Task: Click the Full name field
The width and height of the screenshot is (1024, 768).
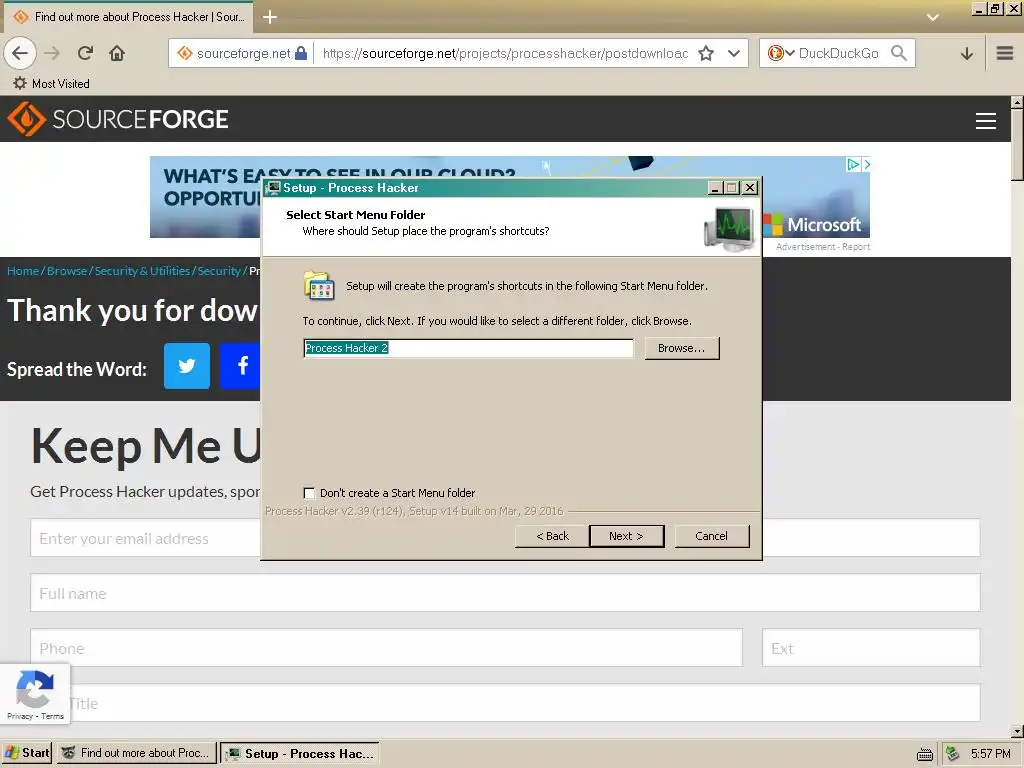Action: (505, 593)
